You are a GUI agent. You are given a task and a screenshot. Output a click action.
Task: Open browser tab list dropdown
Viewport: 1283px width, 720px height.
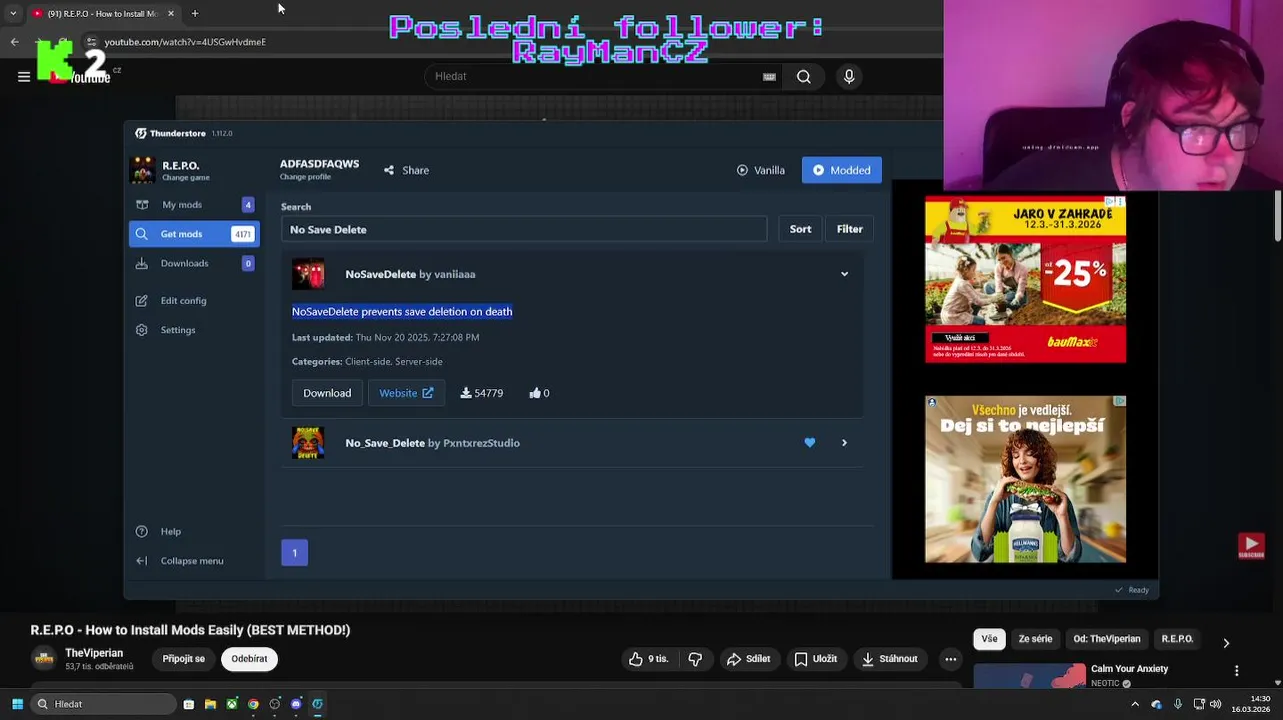tap(12, 13)
